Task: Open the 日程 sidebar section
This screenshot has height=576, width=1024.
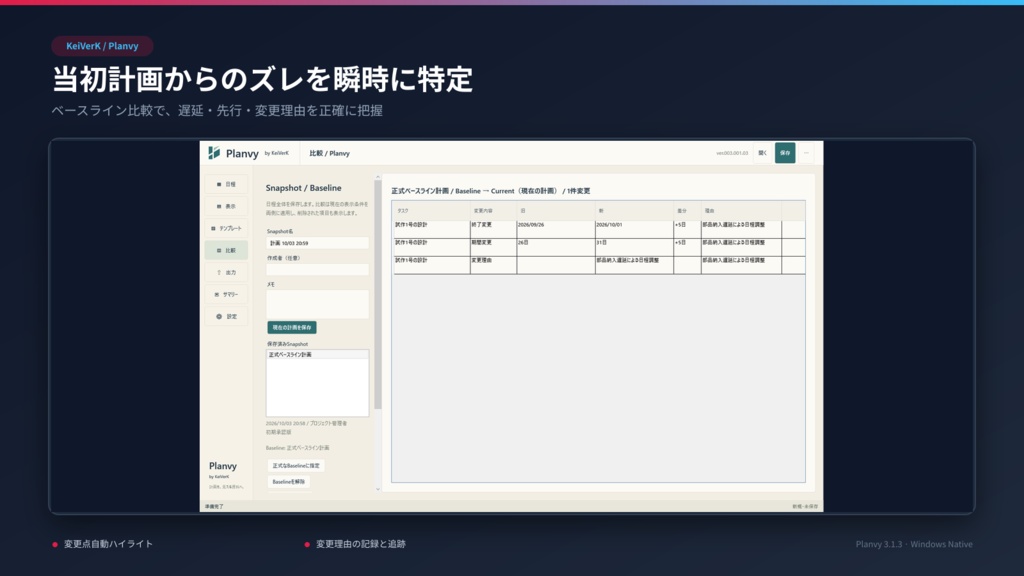Action: click(227, 184)
